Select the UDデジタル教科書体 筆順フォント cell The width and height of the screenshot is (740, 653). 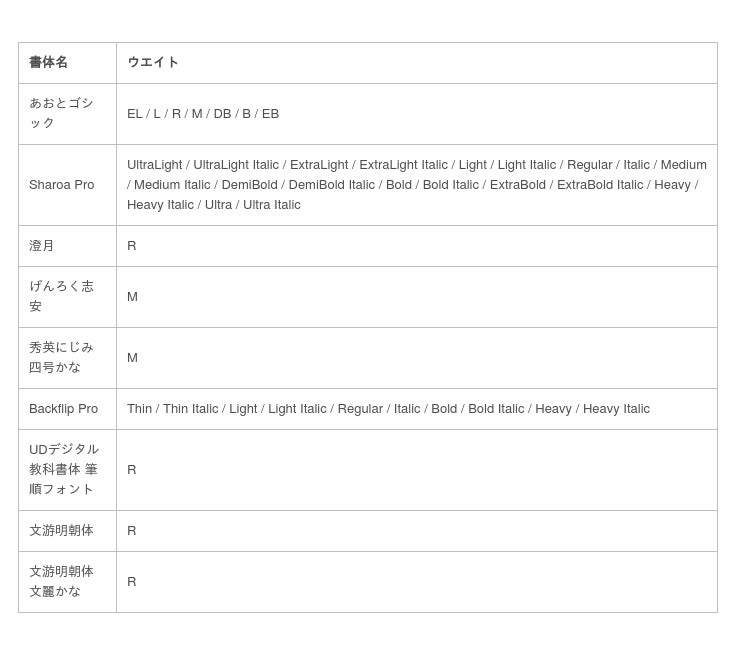[x=64, y=469]
